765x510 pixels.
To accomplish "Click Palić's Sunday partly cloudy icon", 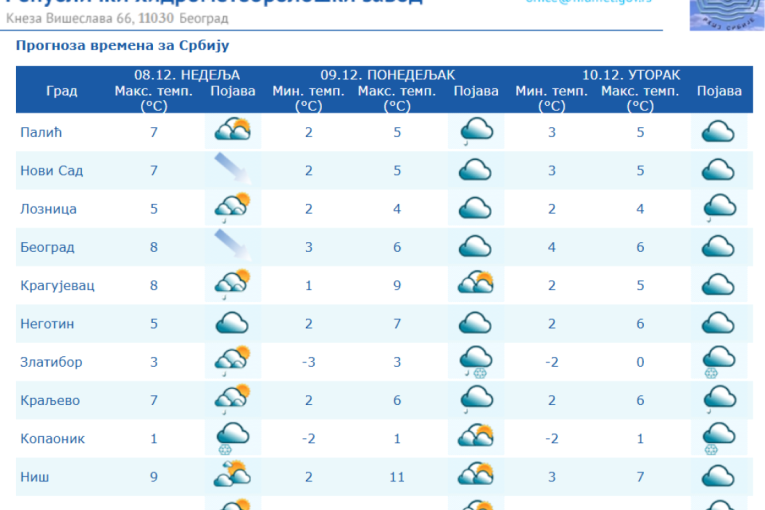I will coord(232,131).
